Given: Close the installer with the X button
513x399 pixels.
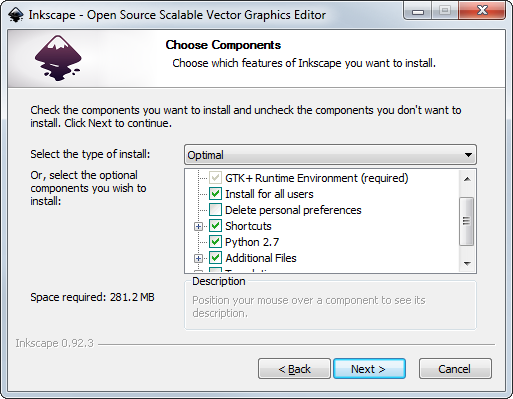Looking at the screenshot, I should (x=482, y=11).
